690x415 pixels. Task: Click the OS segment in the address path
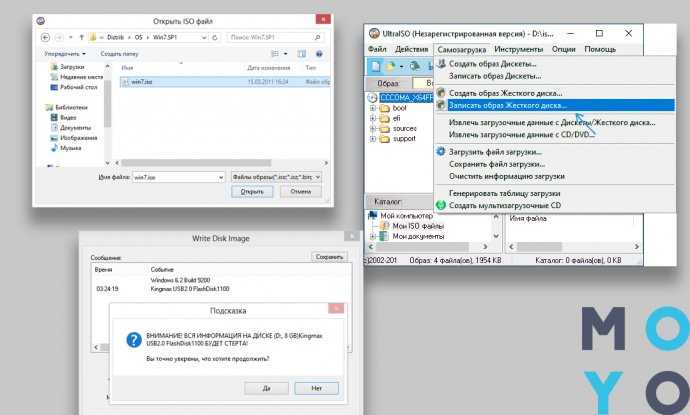139,38
